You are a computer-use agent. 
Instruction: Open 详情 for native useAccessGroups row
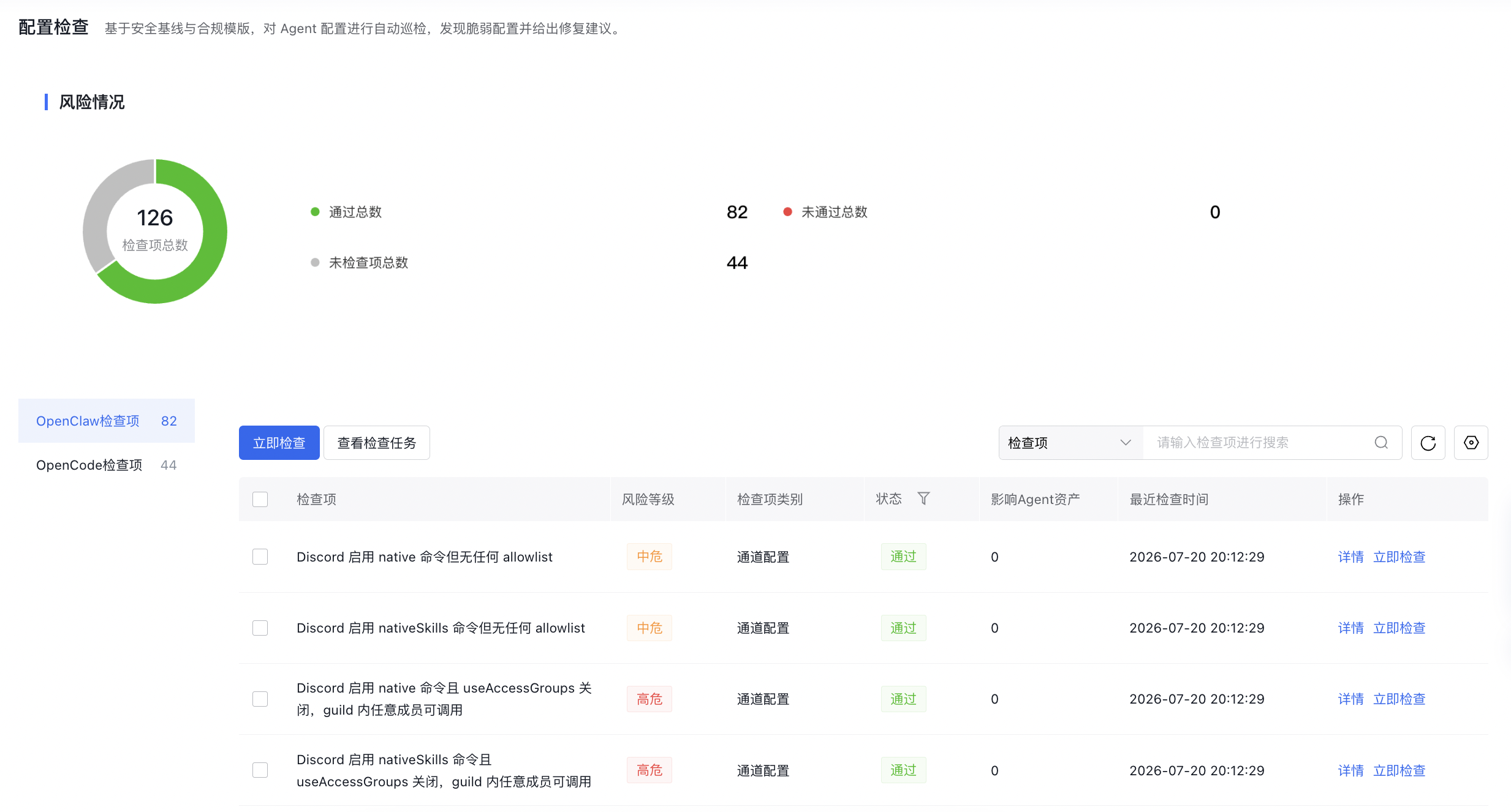point(1350,699)
